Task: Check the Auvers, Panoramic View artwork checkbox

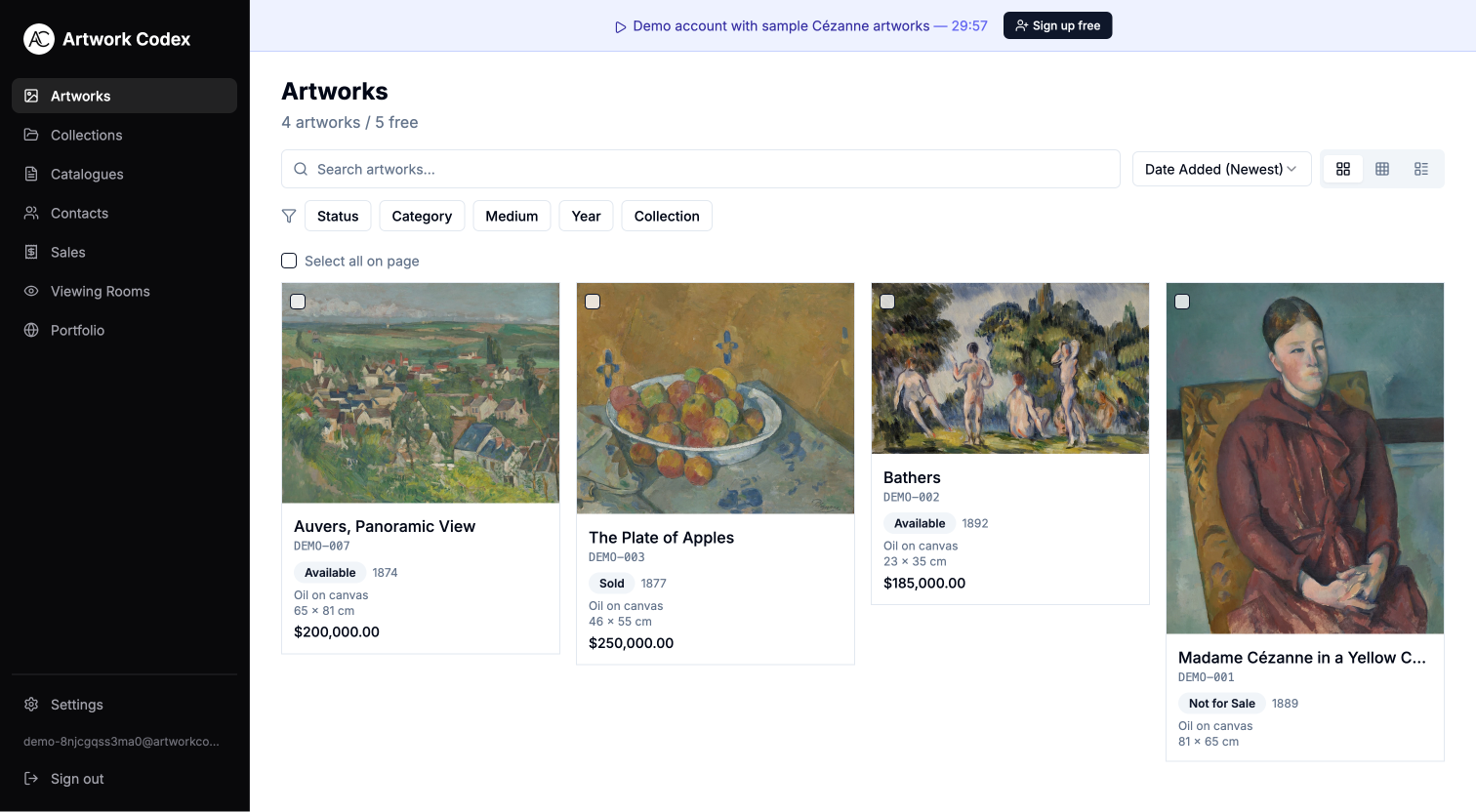Action: 298,304
